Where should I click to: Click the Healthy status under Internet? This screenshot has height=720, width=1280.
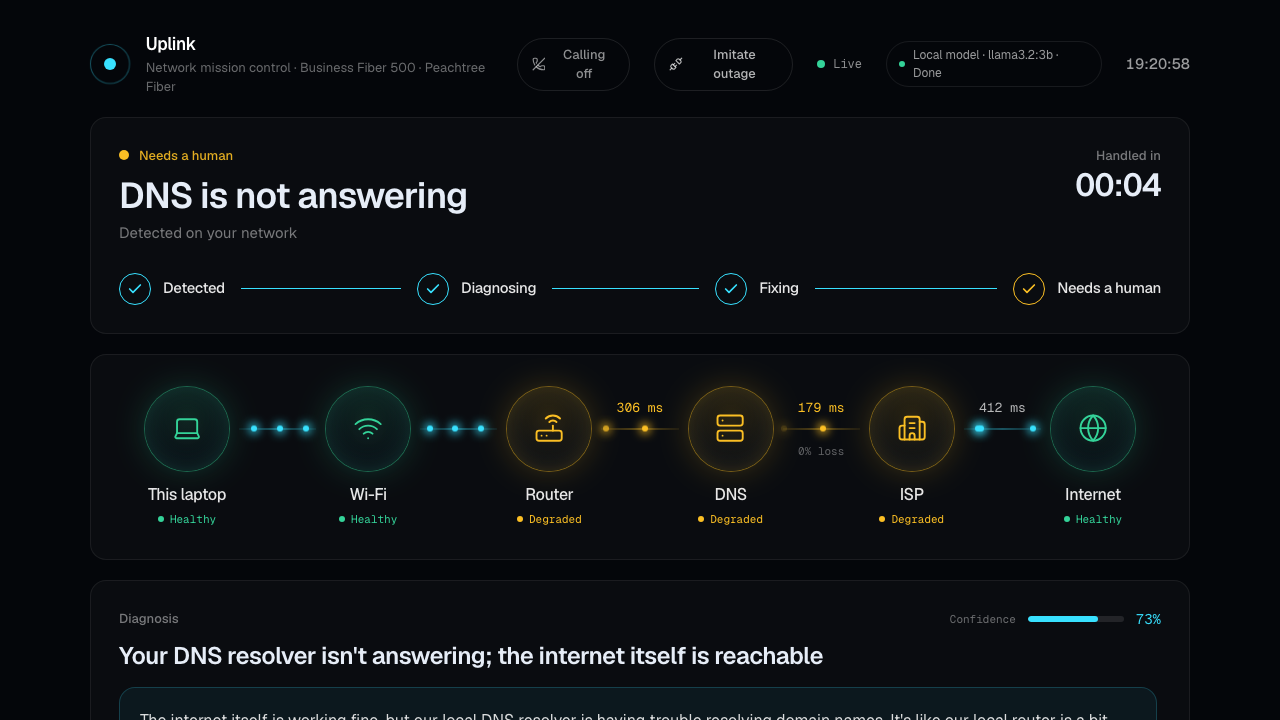(1093, 519)
